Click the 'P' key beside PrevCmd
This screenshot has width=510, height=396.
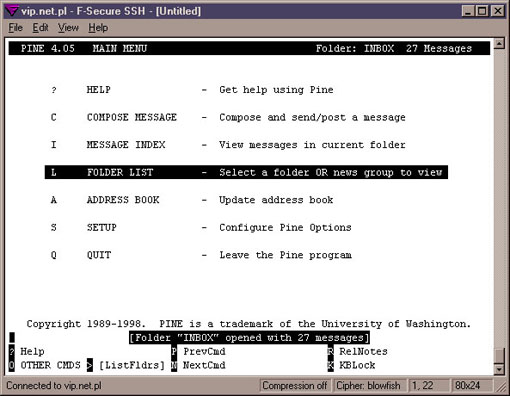(174, 351)
